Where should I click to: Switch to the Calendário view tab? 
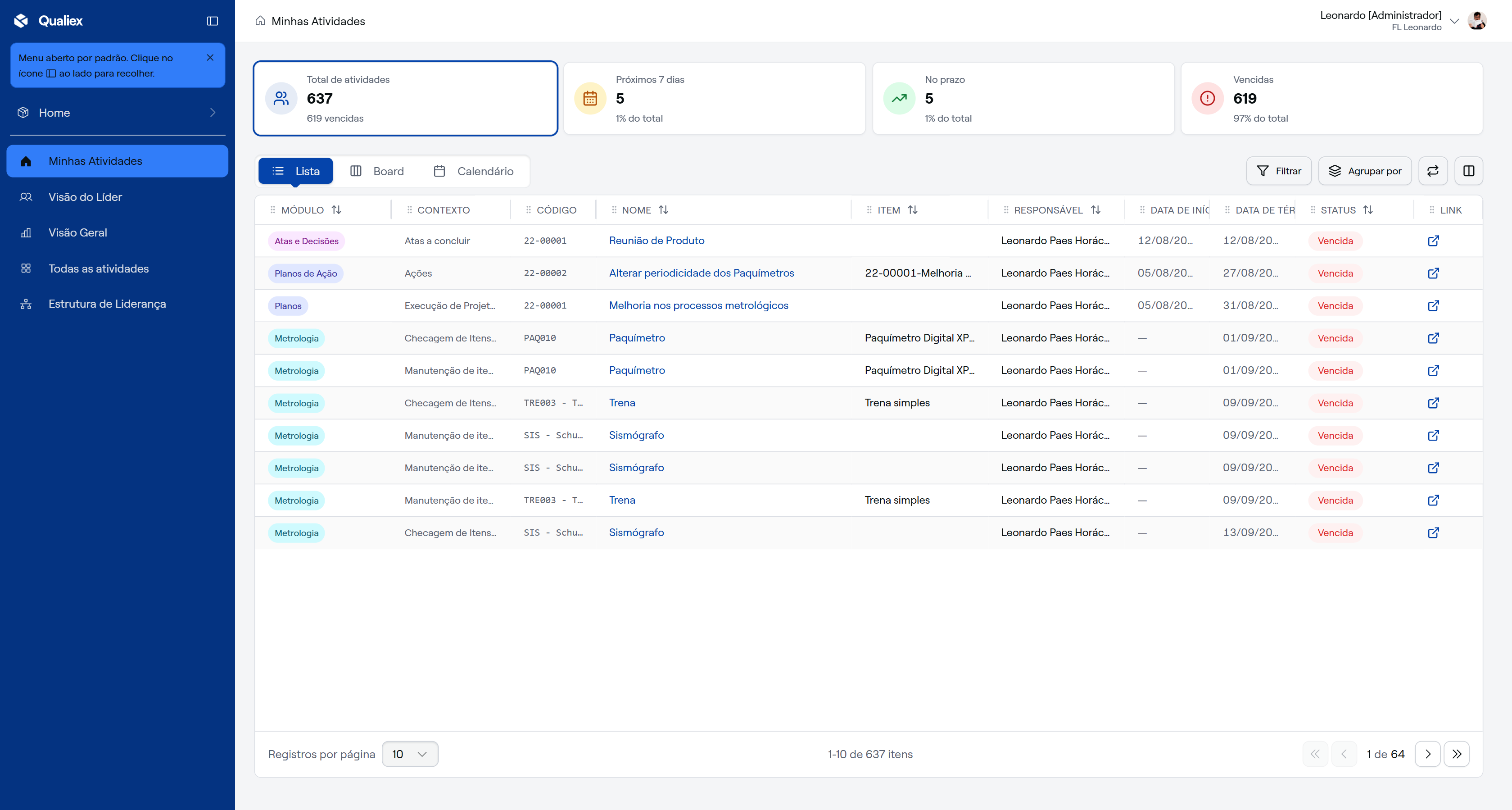[474, 171]
